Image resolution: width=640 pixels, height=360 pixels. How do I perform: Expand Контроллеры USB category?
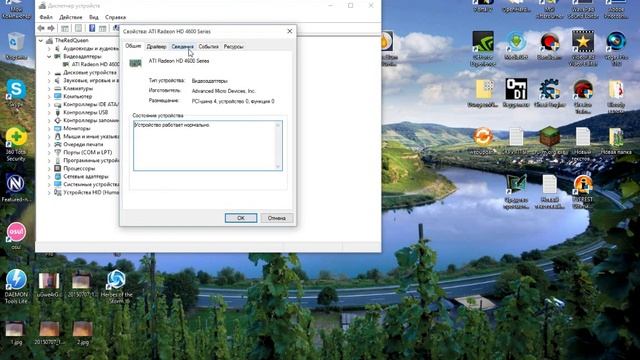pos(49,112)
